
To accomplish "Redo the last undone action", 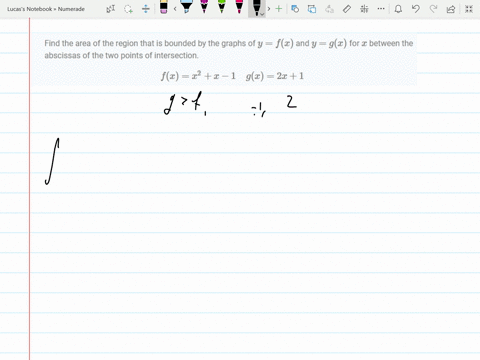I will click(433, 9).
